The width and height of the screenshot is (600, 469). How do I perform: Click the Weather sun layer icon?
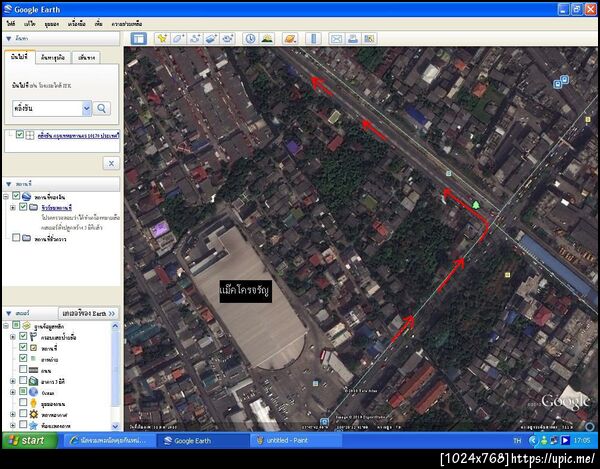click(33, 414)
